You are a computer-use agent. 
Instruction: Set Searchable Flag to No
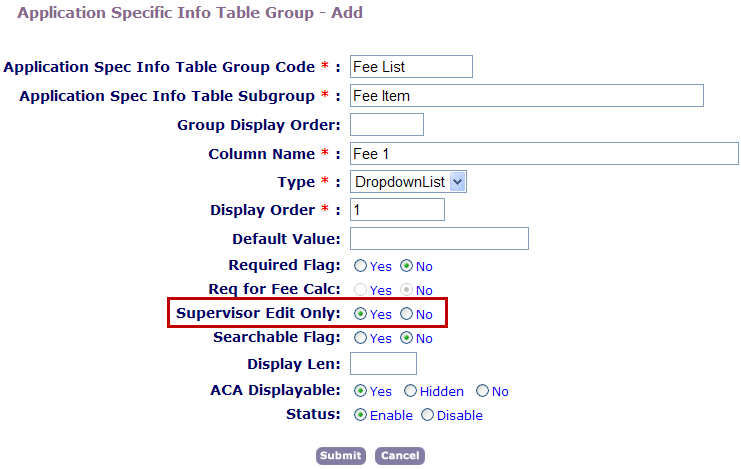click(x=406, y=338)
